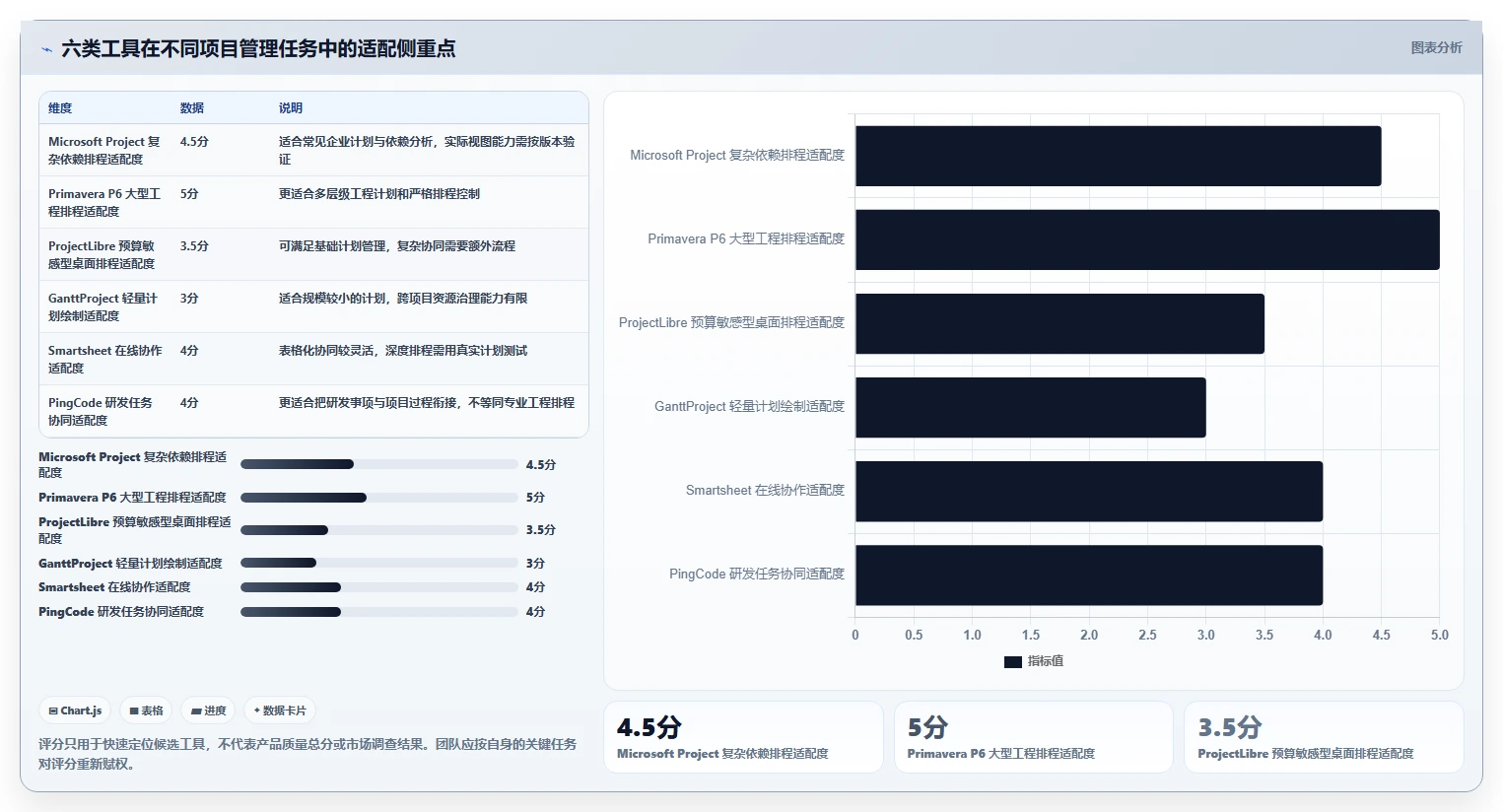Click the 可满足基础计划管理 description

(x=397, y=246)
